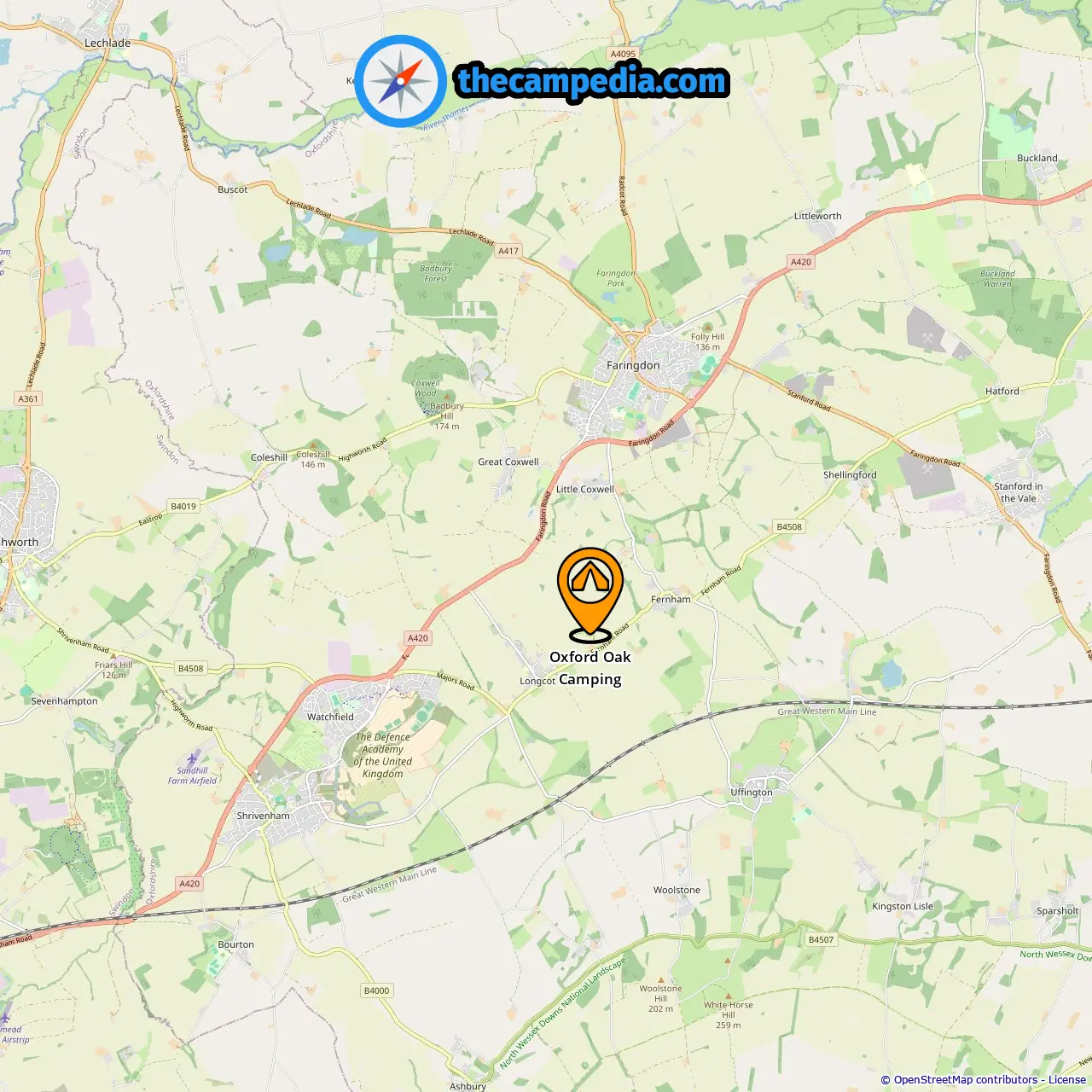Viewport: 1092px width, 1092px height.
Task: Click the A4095 road badge
Action: (623, 54)
